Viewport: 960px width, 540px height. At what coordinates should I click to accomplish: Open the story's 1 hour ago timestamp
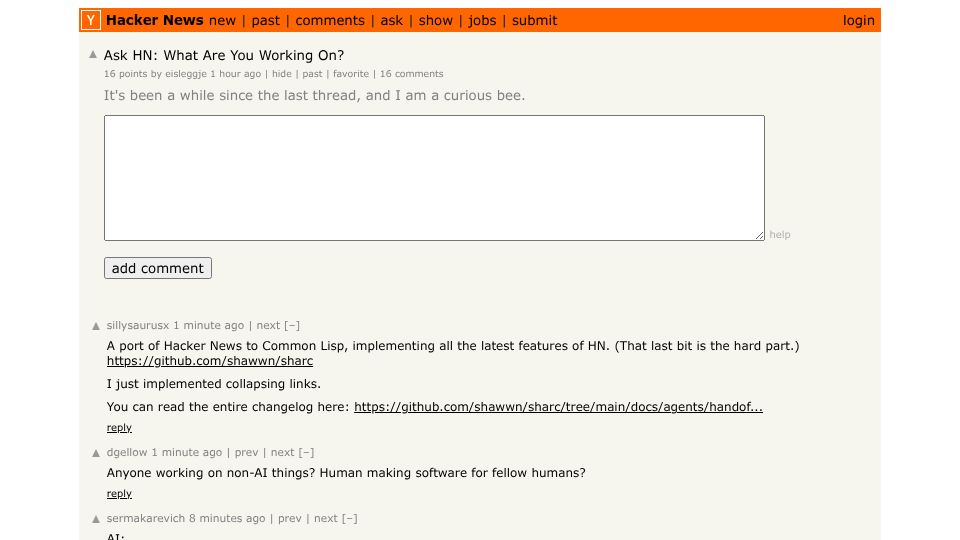pyautogui.click(x=236, y=73)
